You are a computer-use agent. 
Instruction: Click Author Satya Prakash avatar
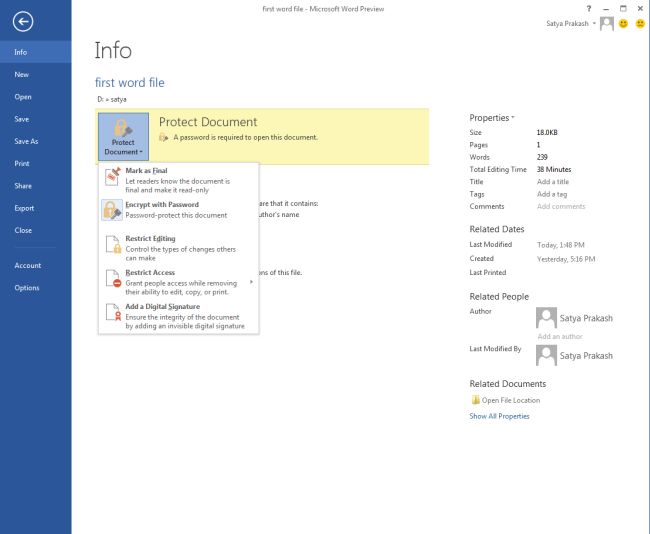click(x=546, y=318)
